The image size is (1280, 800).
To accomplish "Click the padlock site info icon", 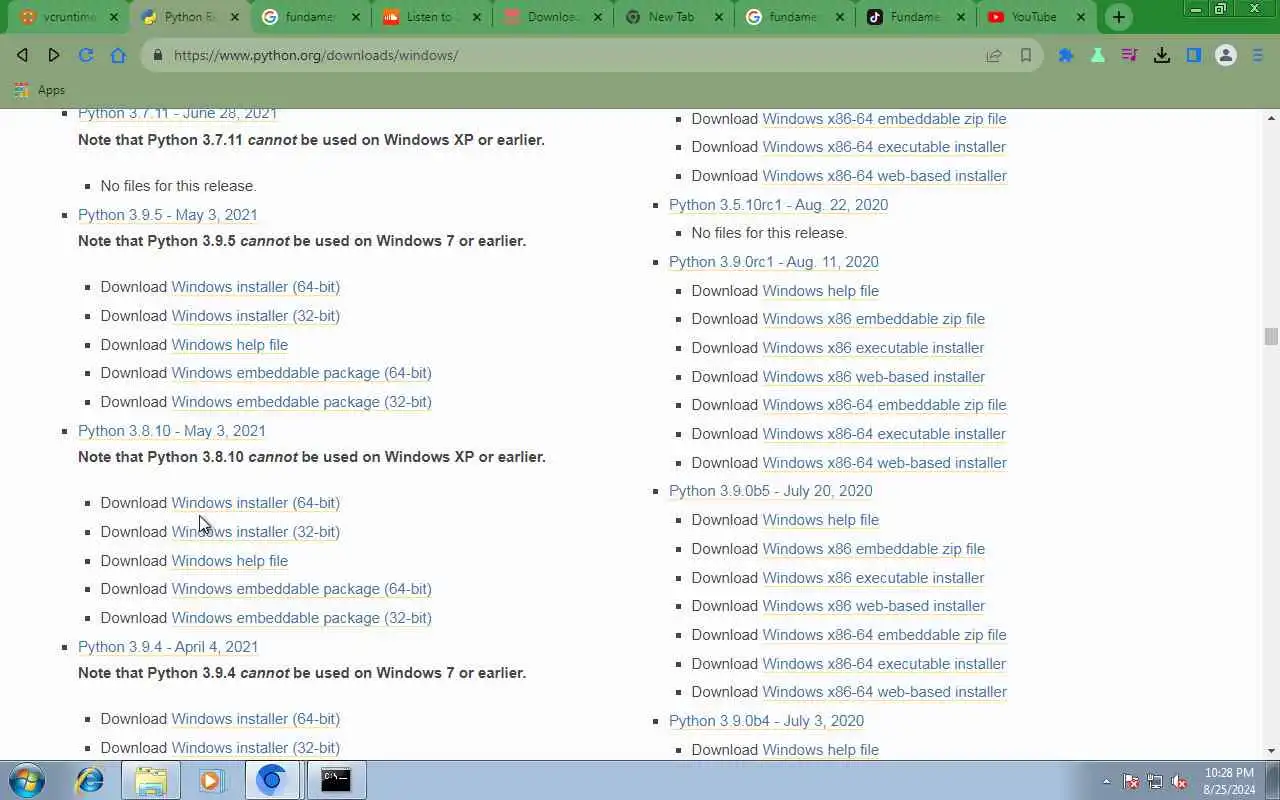I will point(157,55).
